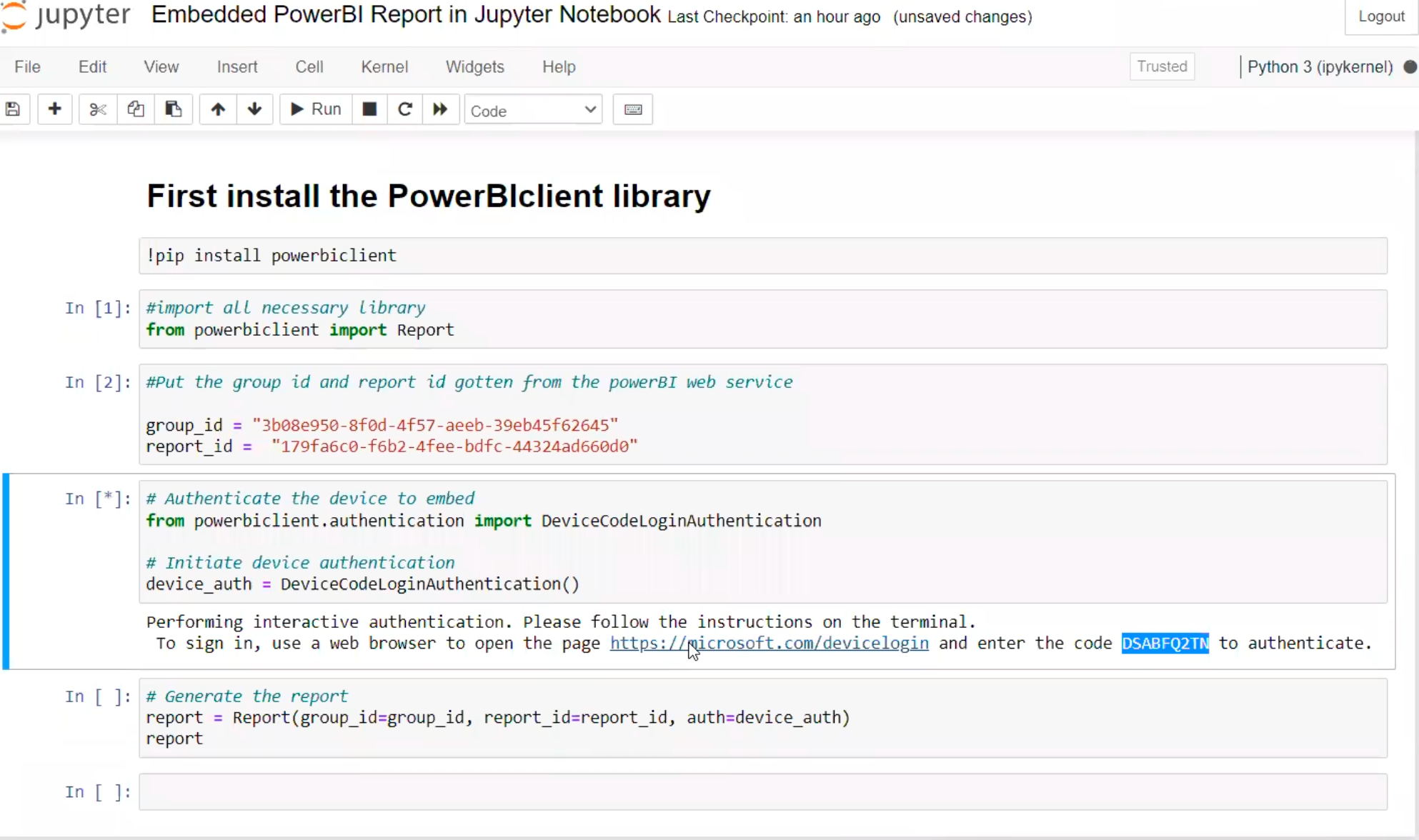1419x840 pixels.
Task: Paste cells below icon
Action: pyautogui.click(x=173, y=109)
